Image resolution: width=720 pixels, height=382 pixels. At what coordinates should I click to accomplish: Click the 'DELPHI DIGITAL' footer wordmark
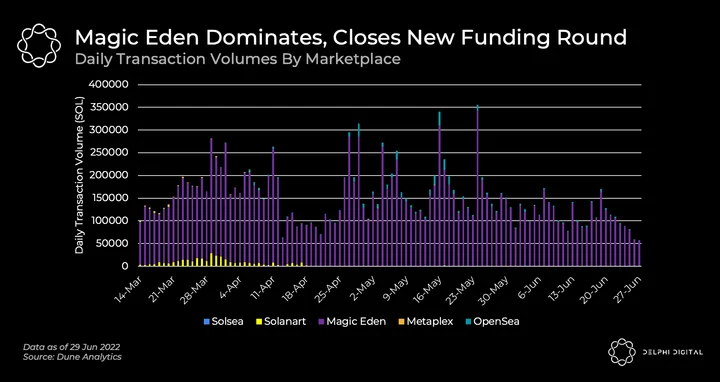click(x=673, y=352)
